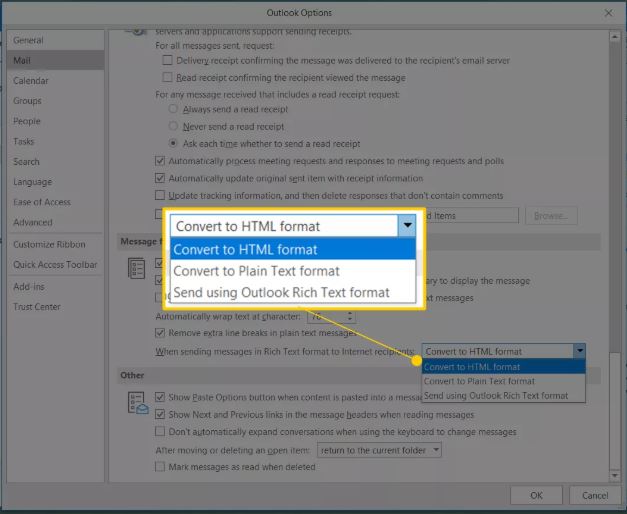The height and width of the screenshot is (514, 627).
Task: Go to Add-ins category
Action: pyautogui.click(x=55, y=286)
